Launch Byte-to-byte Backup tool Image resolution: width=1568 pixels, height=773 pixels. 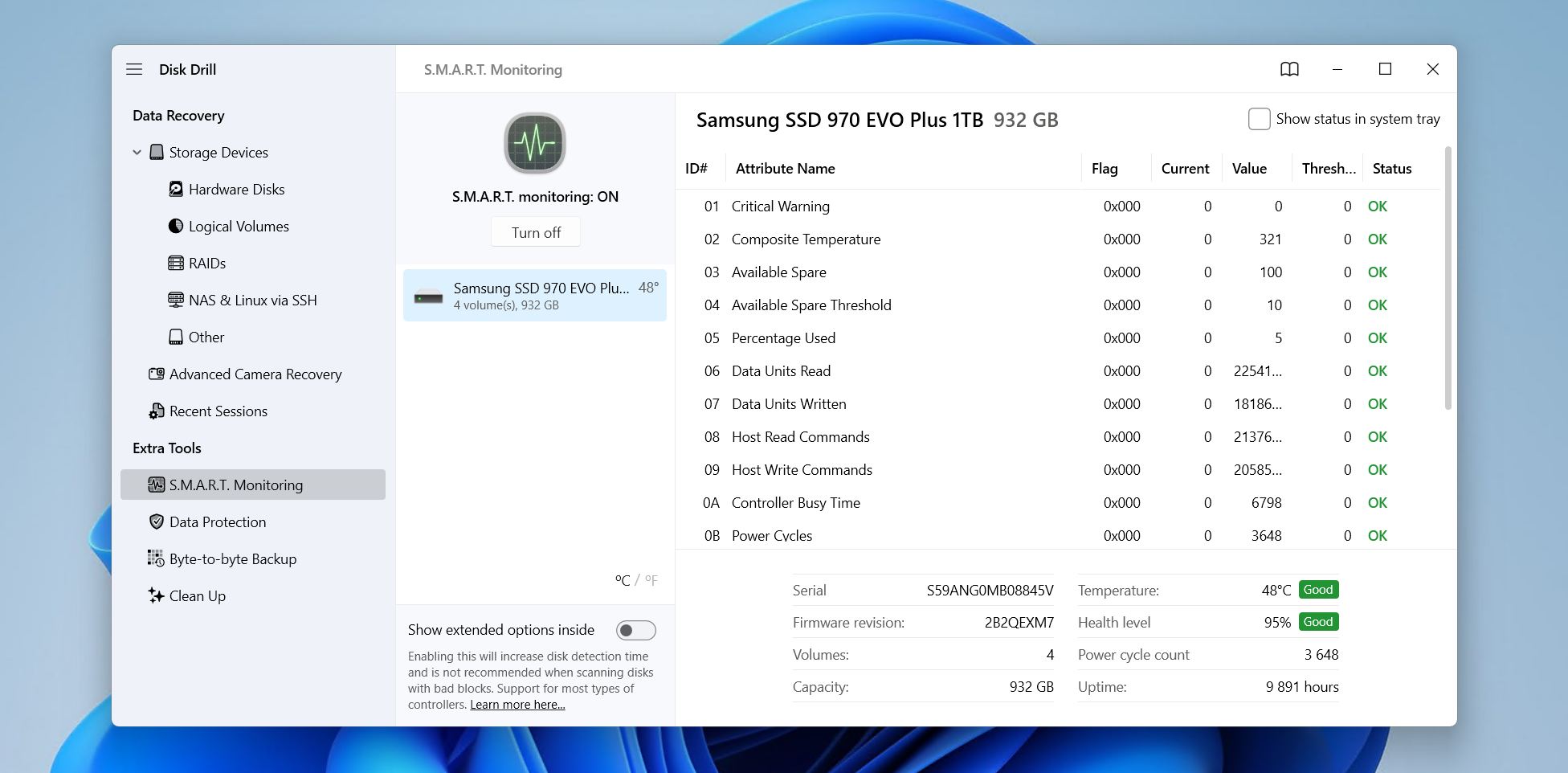pyautogui.click(x=232, y=559)
